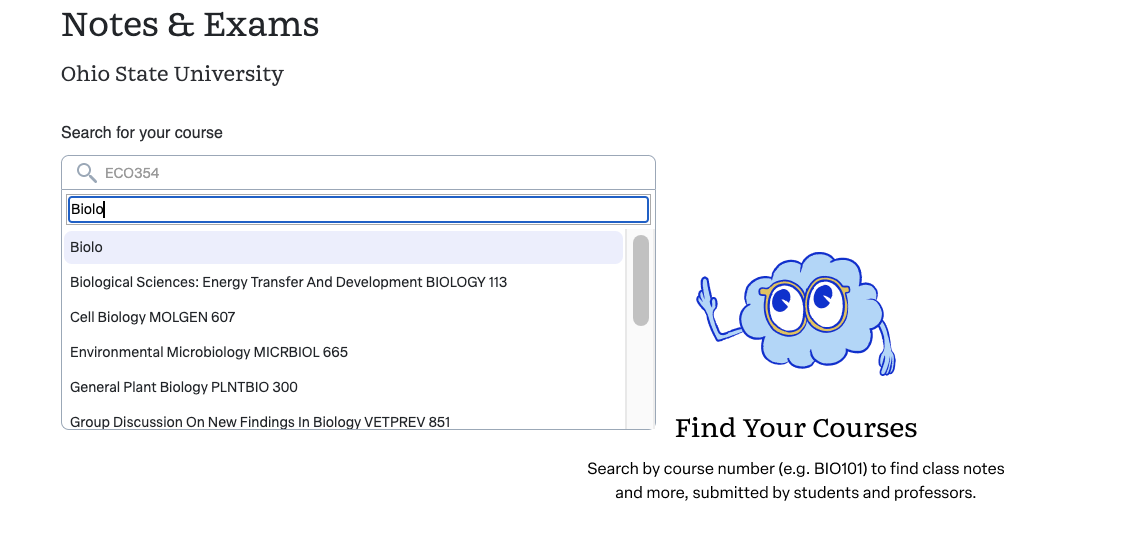Open the ECO354 course search combo box
The height and width of the screenshot is (536, 1126).
pos(358,173)
